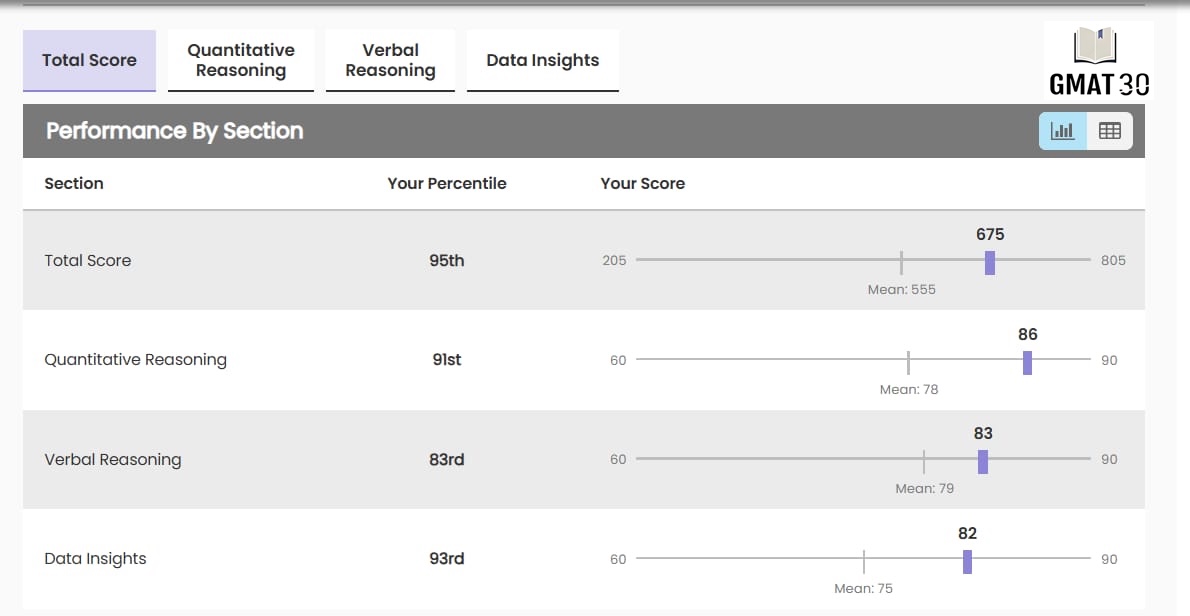Open the Verbal Reasoning tab
The image size is (1190, 616).
390,60
